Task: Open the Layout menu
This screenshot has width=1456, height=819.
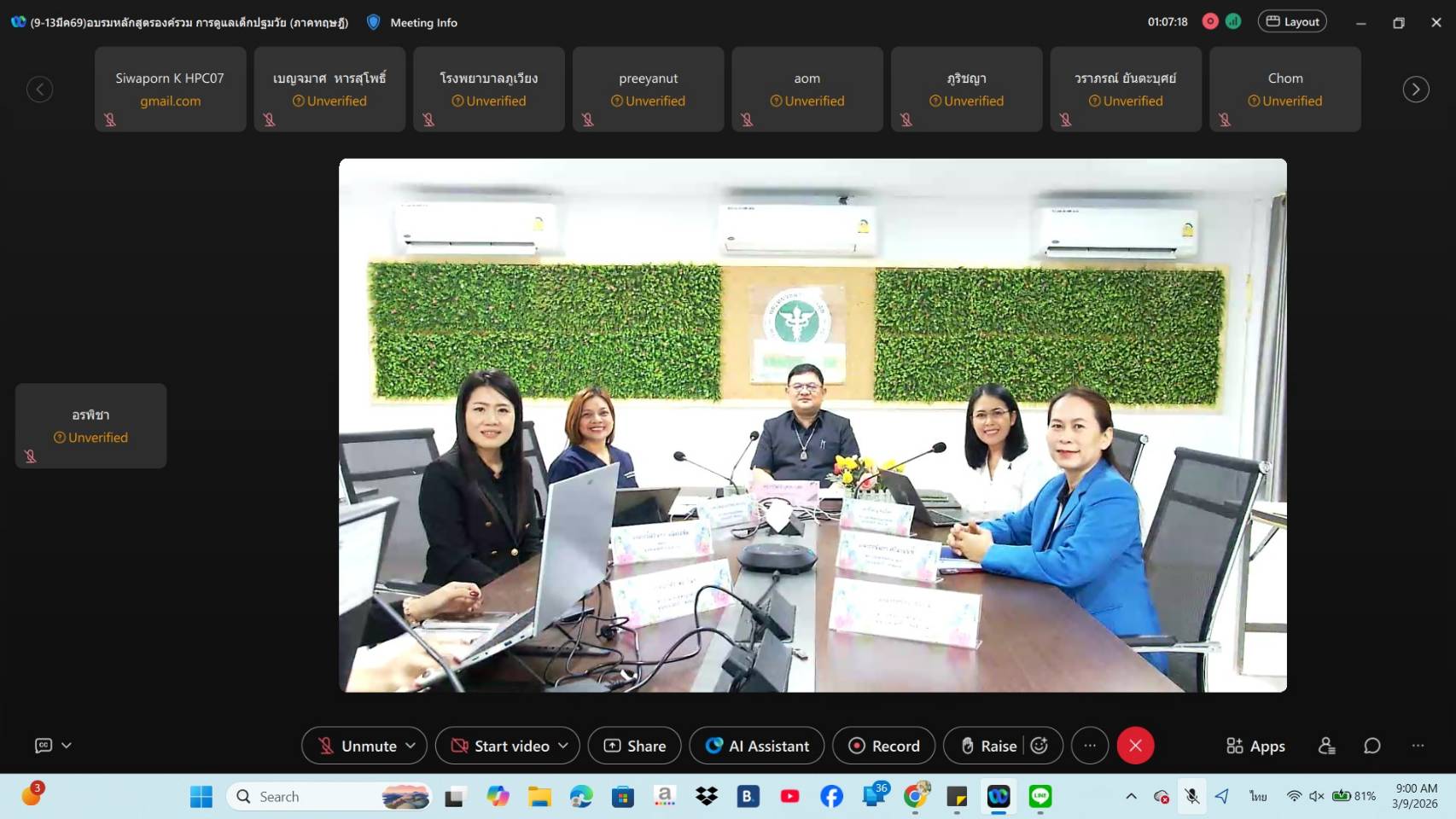Action: click(1292, 22)
